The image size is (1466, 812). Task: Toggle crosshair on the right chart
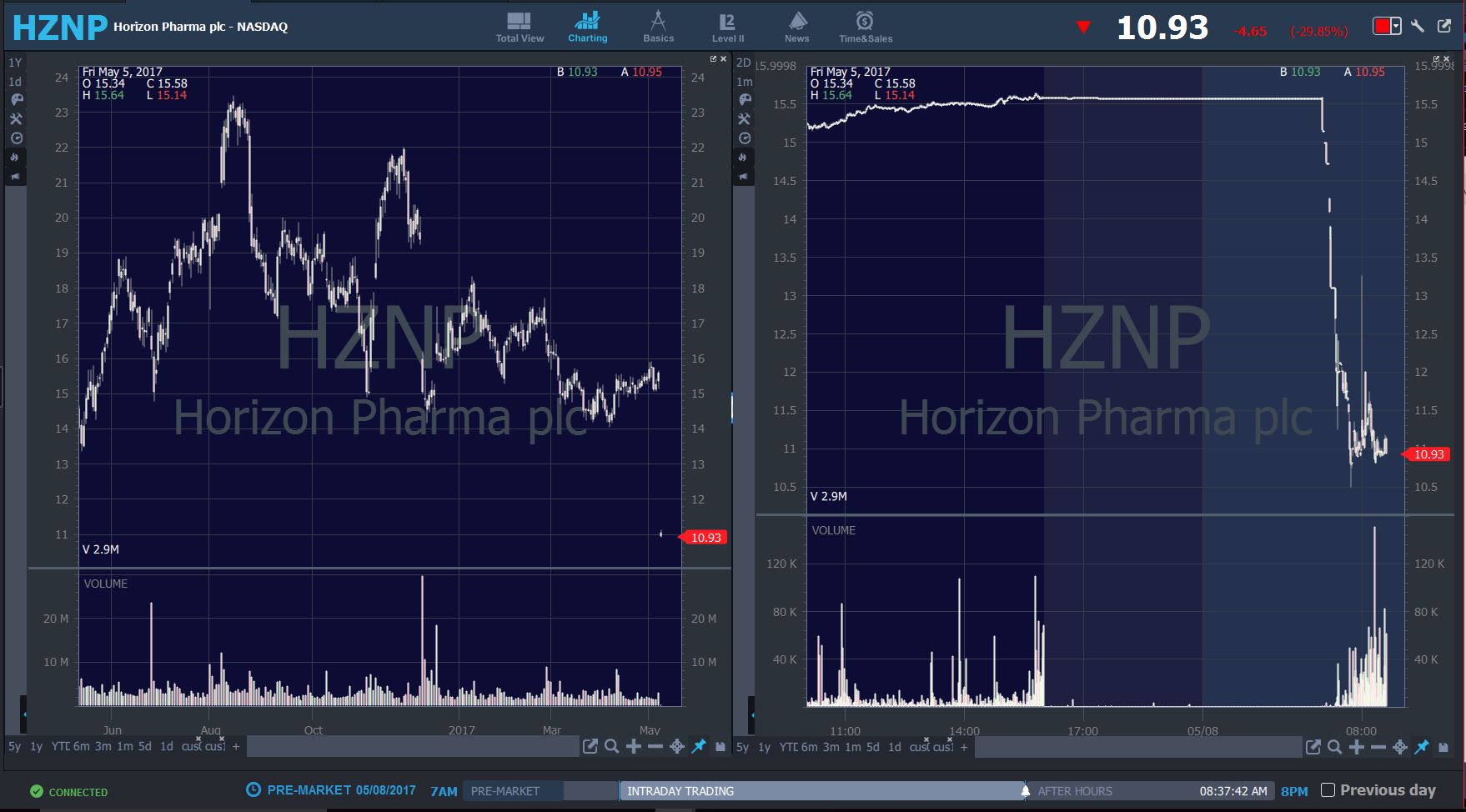(x=1400, y=747)
